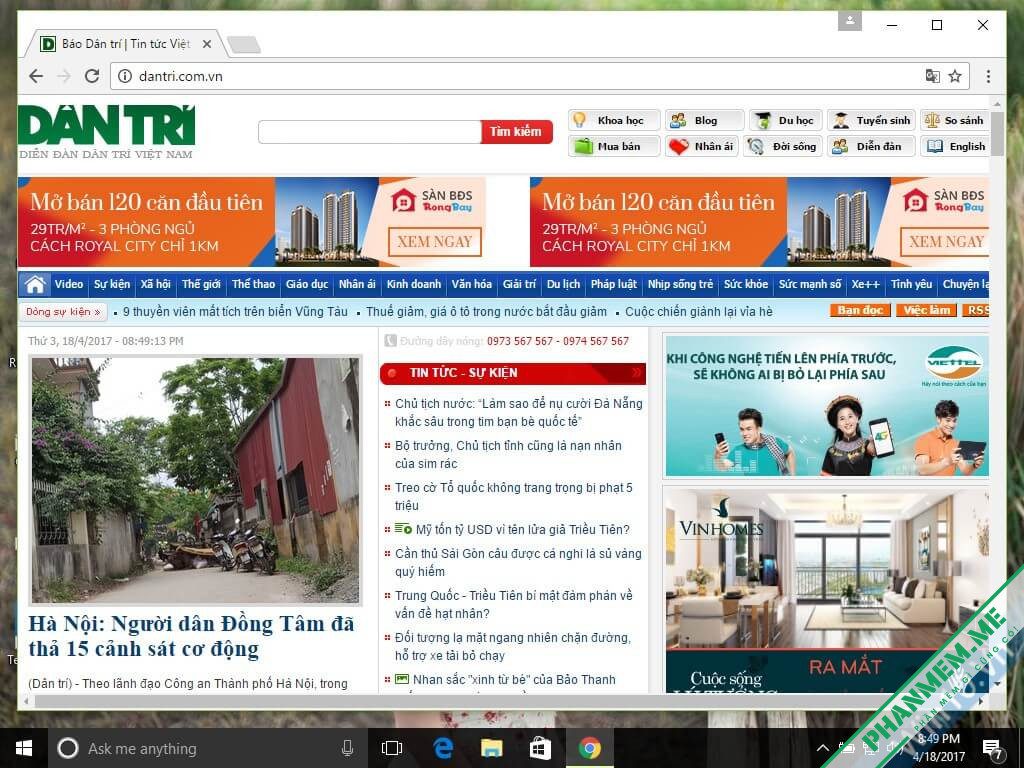Open the Kinh doanh menu item
Image resolution: width=1024 pixels, height=768 pixels.
(x=413, y=284)
